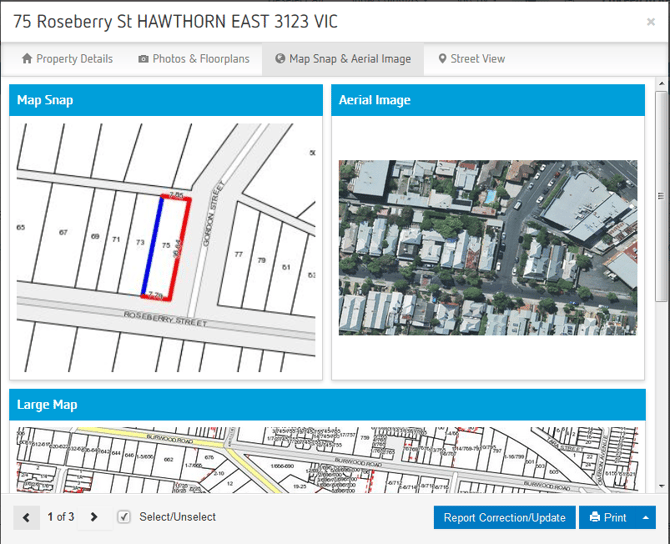This screenshot has height=544, width=670.
Task: Go to next property with right arrow
Action: [94, 517]
